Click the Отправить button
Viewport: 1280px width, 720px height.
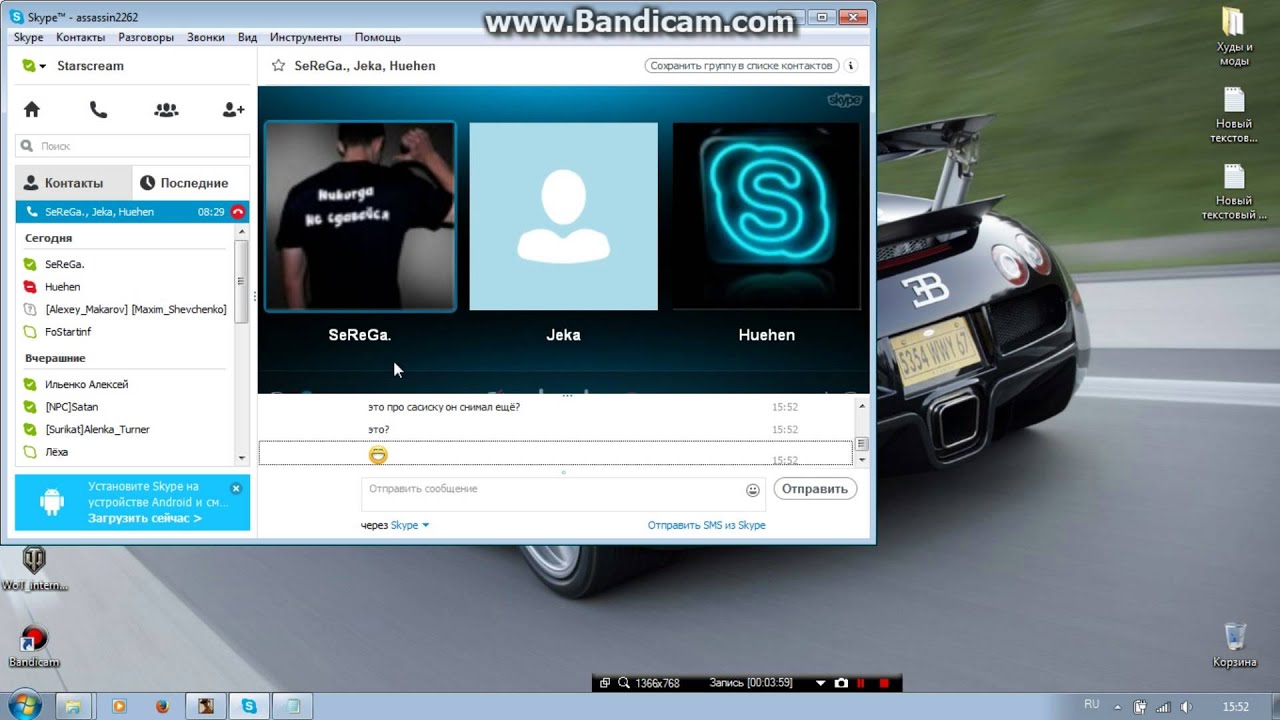pyautogui.click(x=815, y=489)
